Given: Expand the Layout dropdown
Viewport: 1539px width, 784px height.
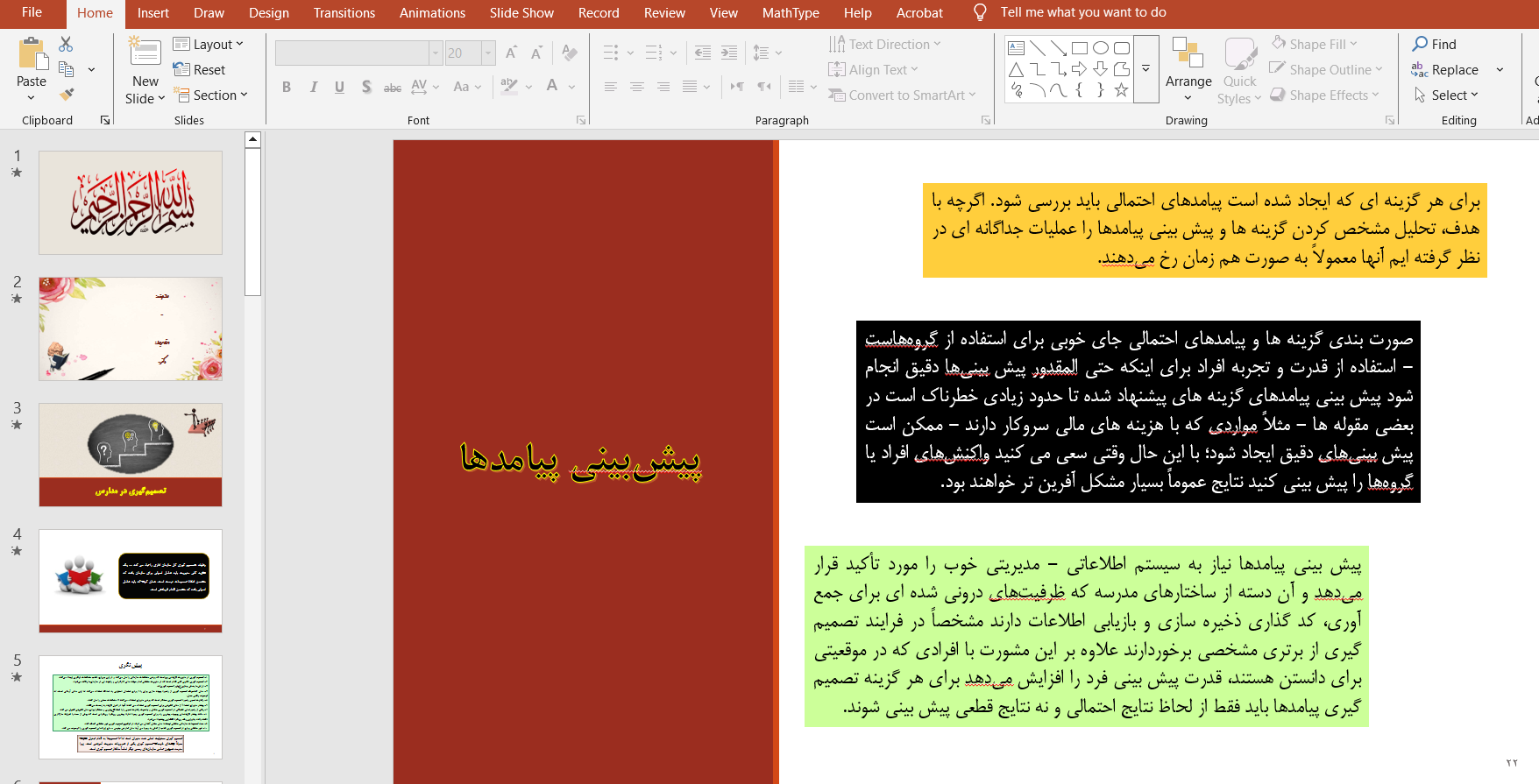Looking at the screenshot, I should (x=209, y=45).
